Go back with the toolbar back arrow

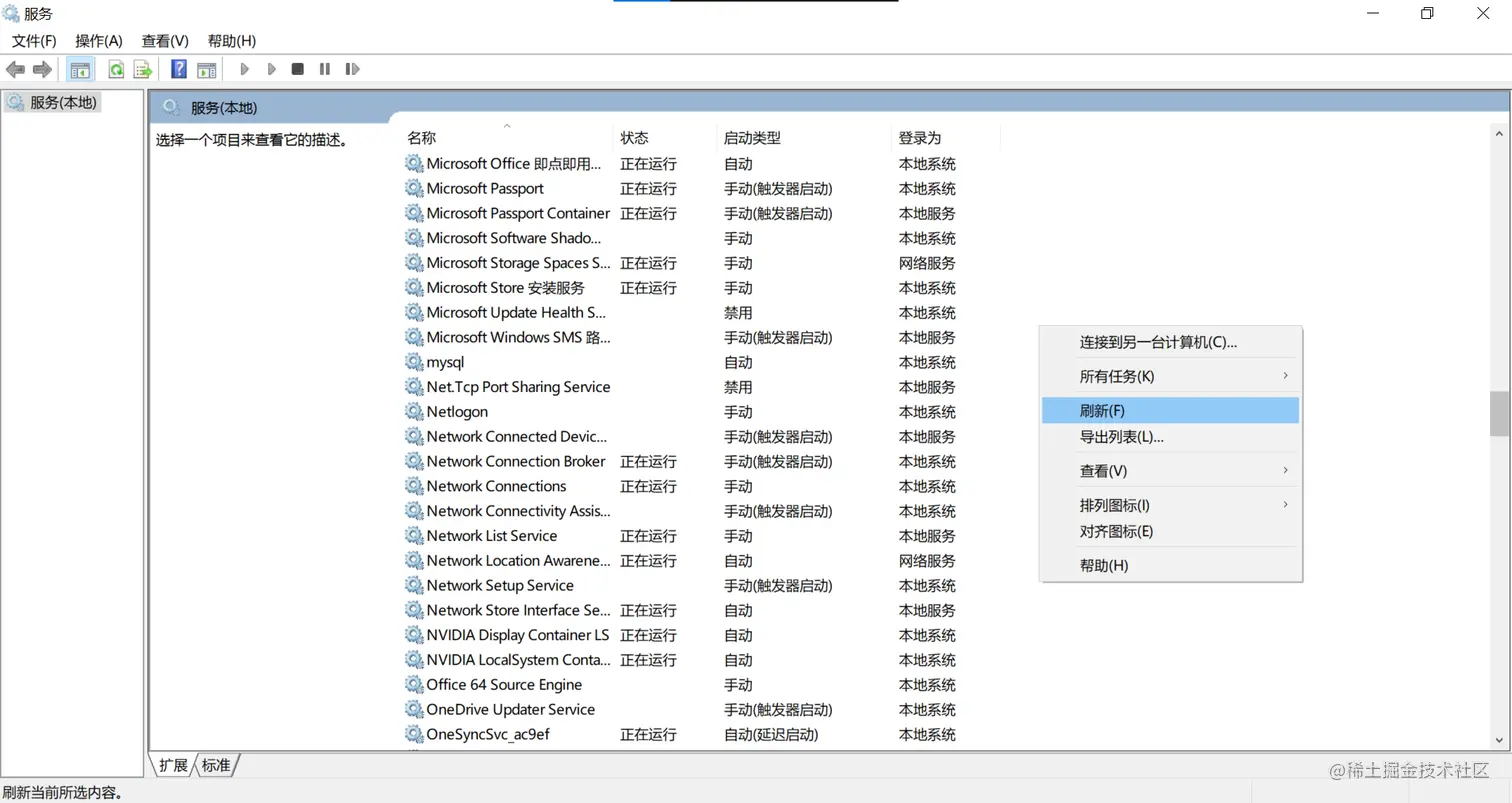[15, 69]
